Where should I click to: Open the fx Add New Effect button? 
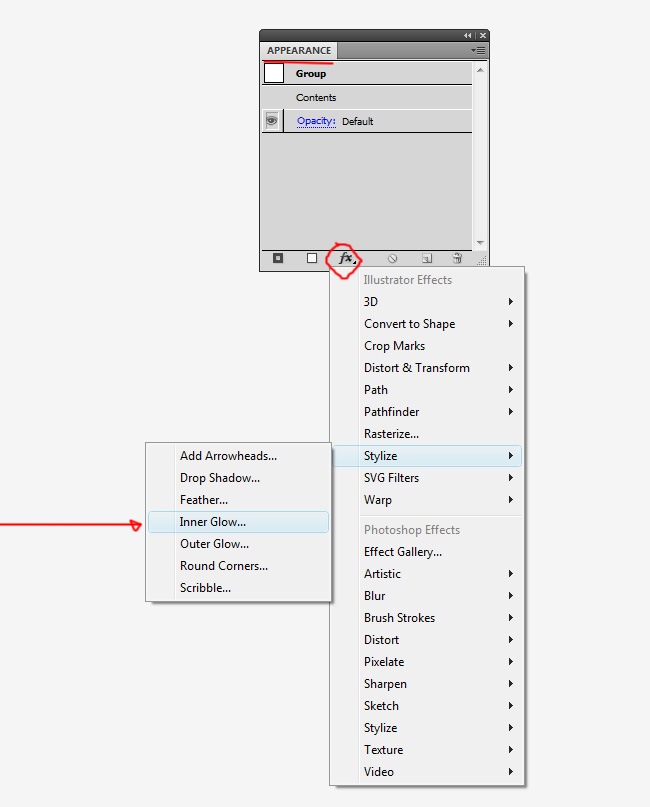[346, 258]
